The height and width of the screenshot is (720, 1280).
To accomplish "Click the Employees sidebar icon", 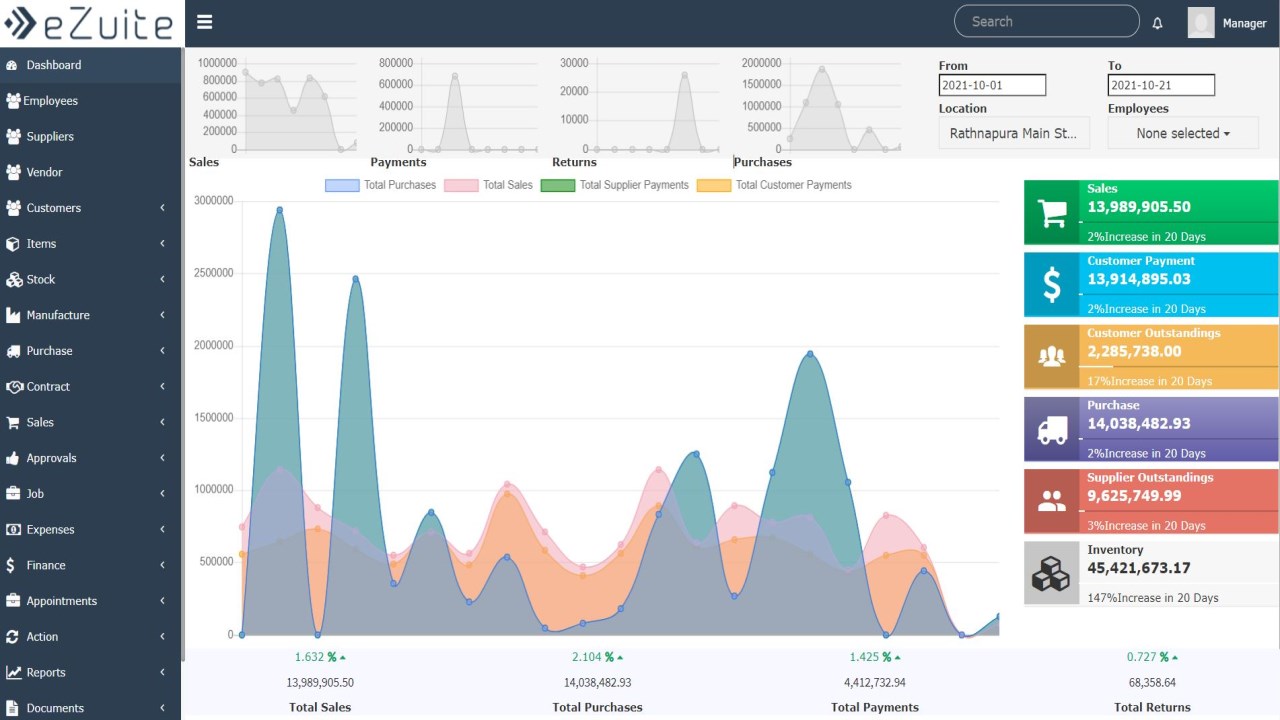I will (x=13, y=101).
